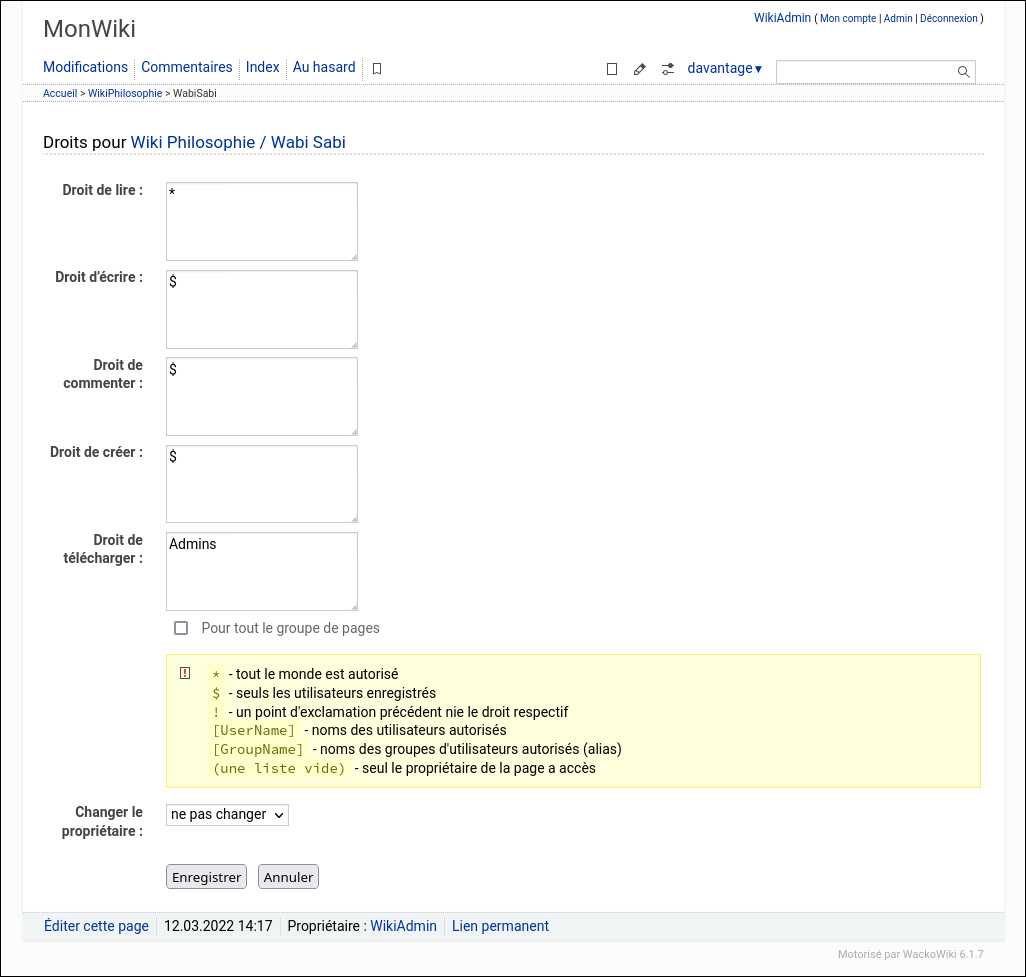Click the Déconnexion link
1026x977 pixels.
[x=948, y=18]
